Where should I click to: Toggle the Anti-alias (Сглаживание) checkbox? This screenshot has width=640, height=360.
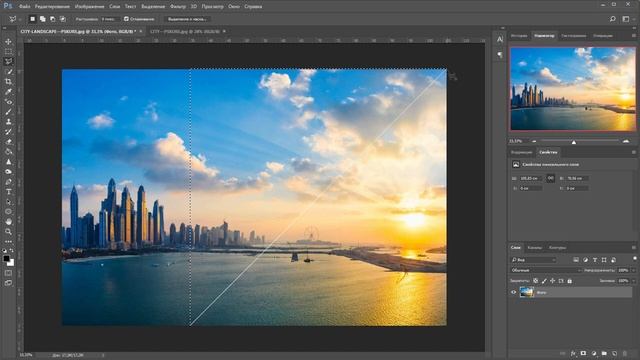[x=126, y=19]
